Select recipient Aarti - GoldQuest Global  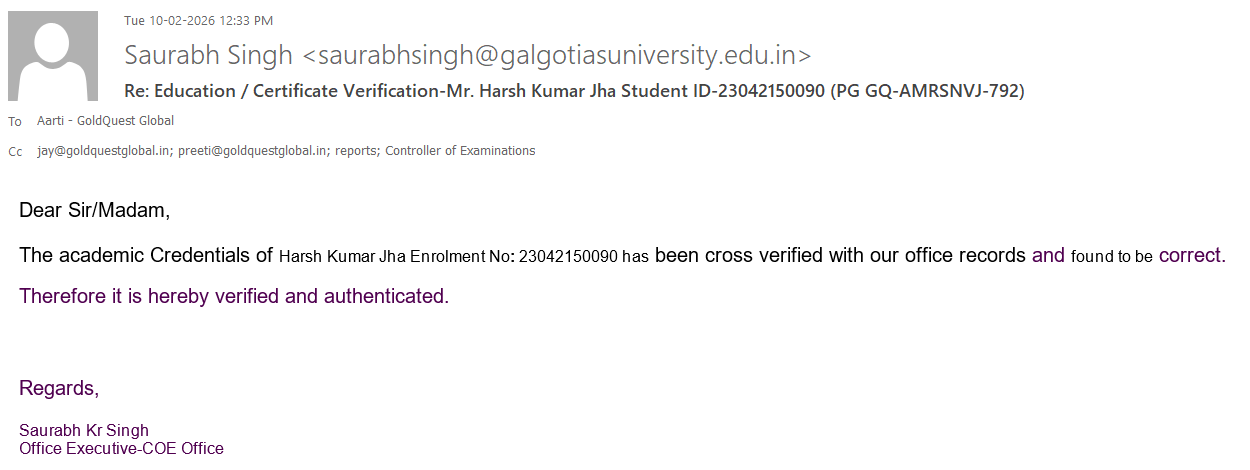click(105, 121)
